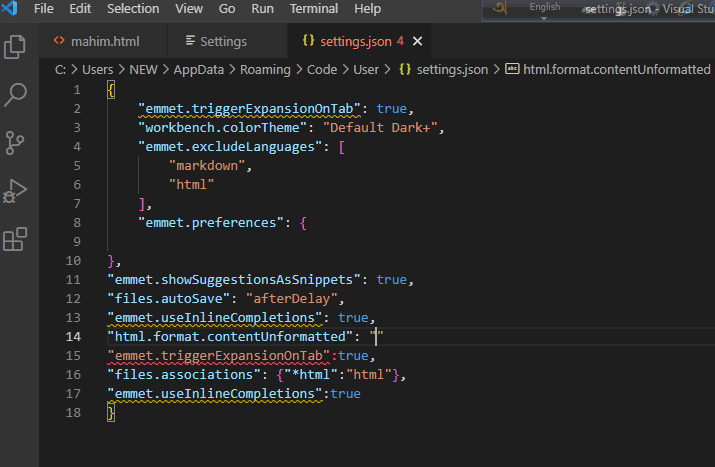The height and width of the screenshot is (467, 715).
Task: Open the Terminal menu
Action: 314,9
